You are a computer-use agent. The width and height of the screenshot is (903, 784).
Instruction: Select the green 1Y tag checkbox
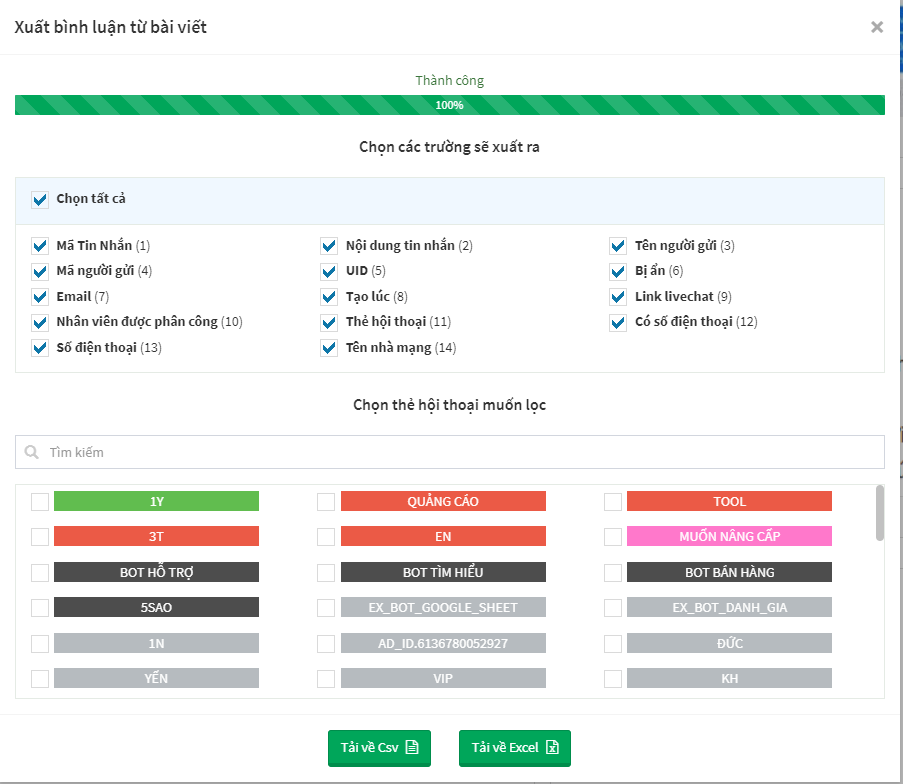point(40,502)
